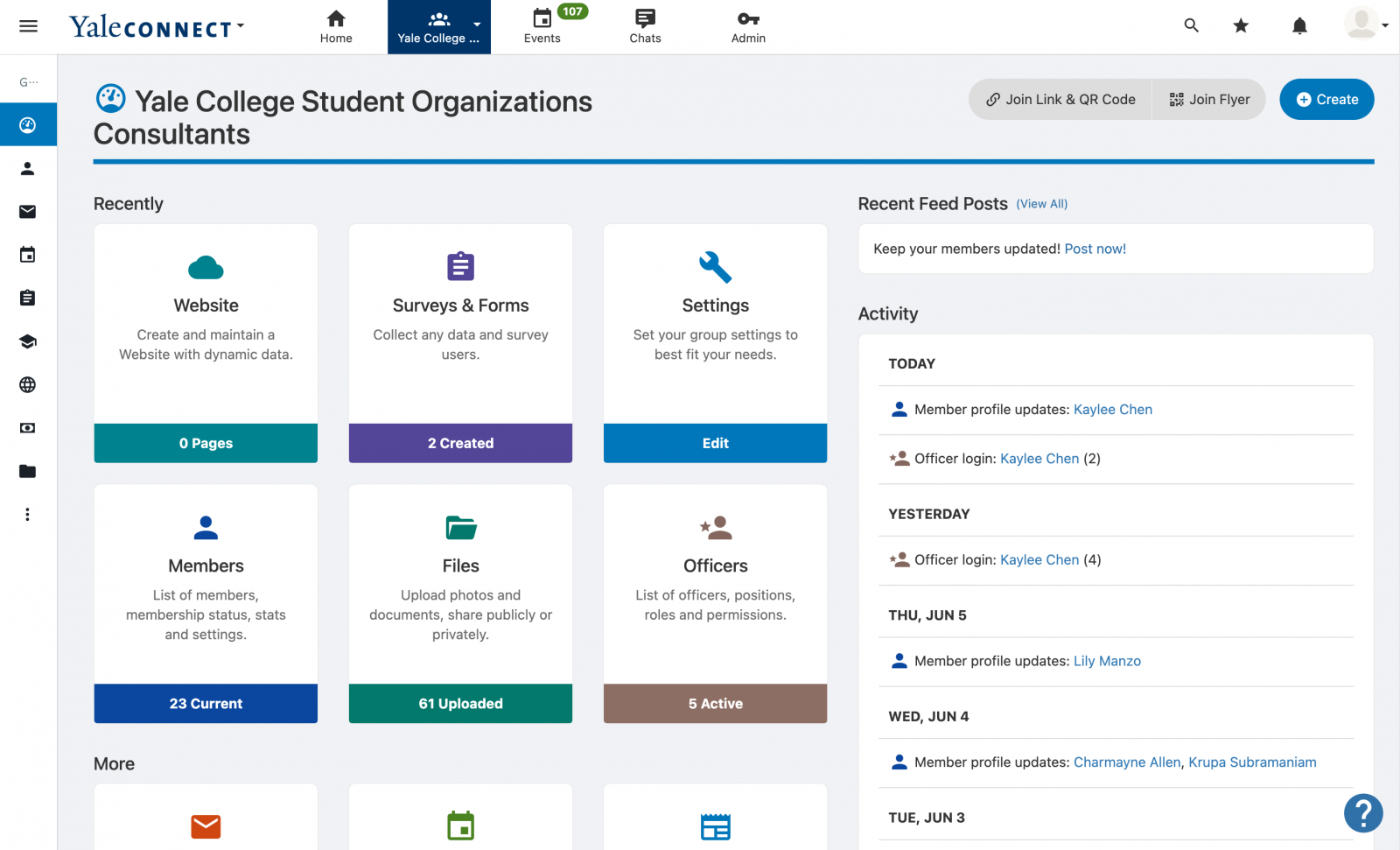Open Lily Manzo profile link

(1107, 661)
